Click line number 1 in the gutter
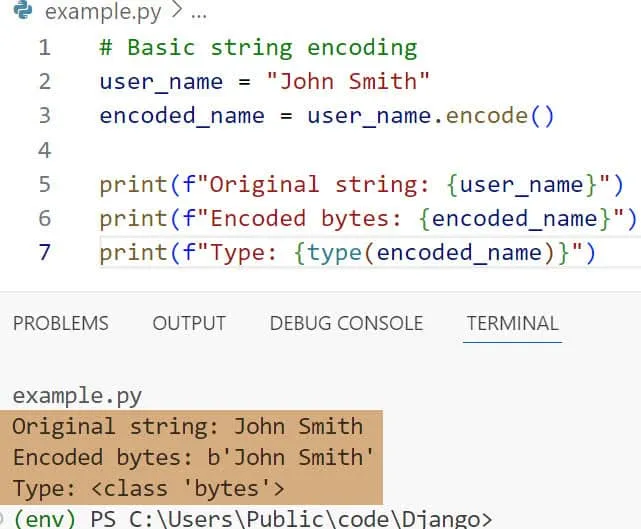 click(x=43, y=48)
